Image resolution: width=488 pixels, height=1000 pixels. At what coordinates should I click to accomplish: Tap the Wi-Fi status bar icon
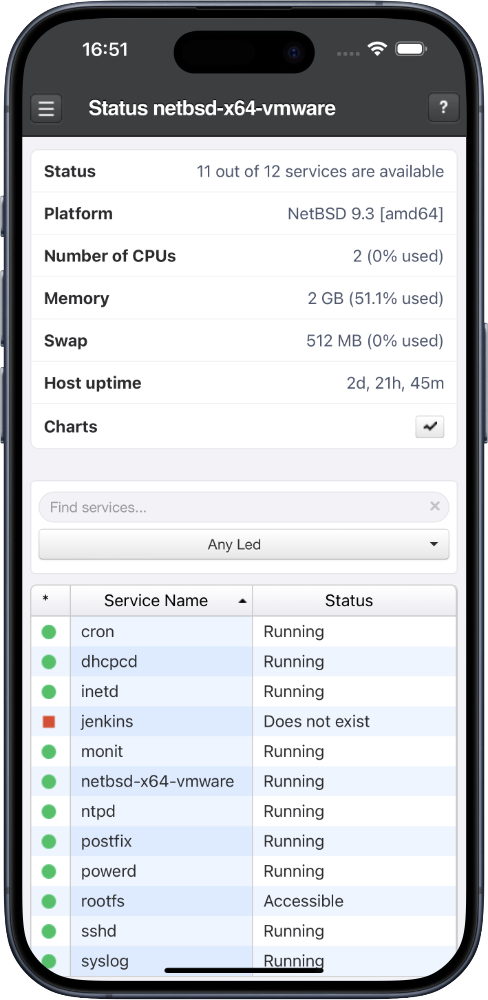(378, 49)
